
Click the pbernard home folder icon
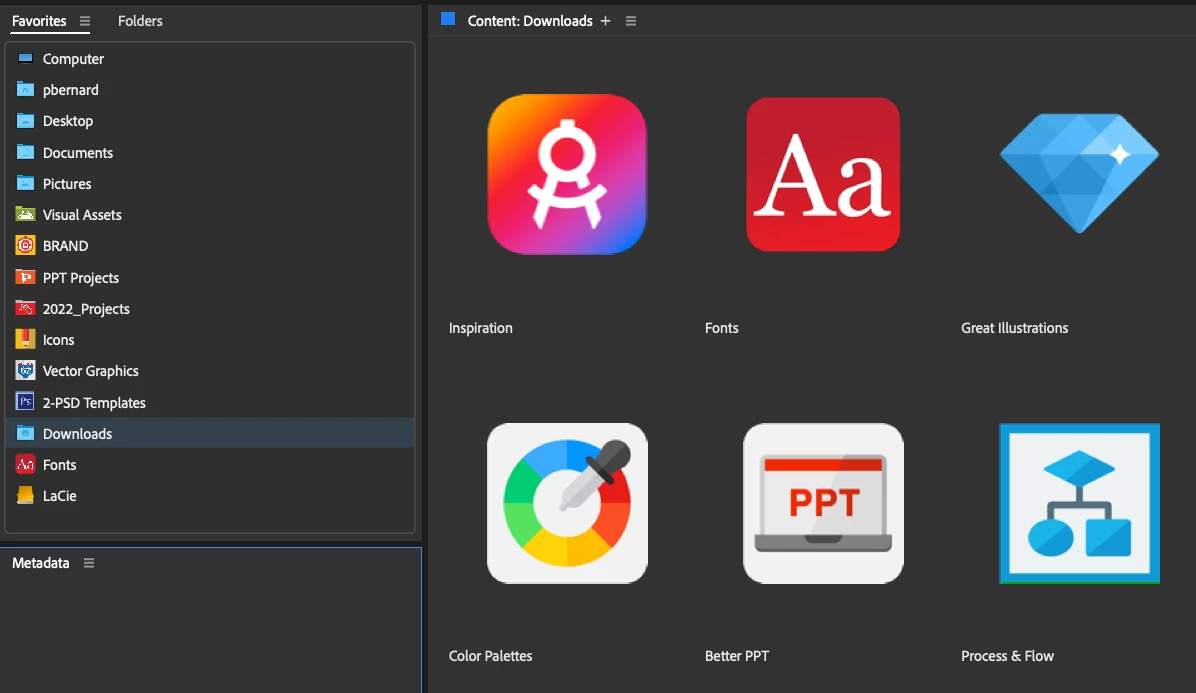click(x=25, y=89)
